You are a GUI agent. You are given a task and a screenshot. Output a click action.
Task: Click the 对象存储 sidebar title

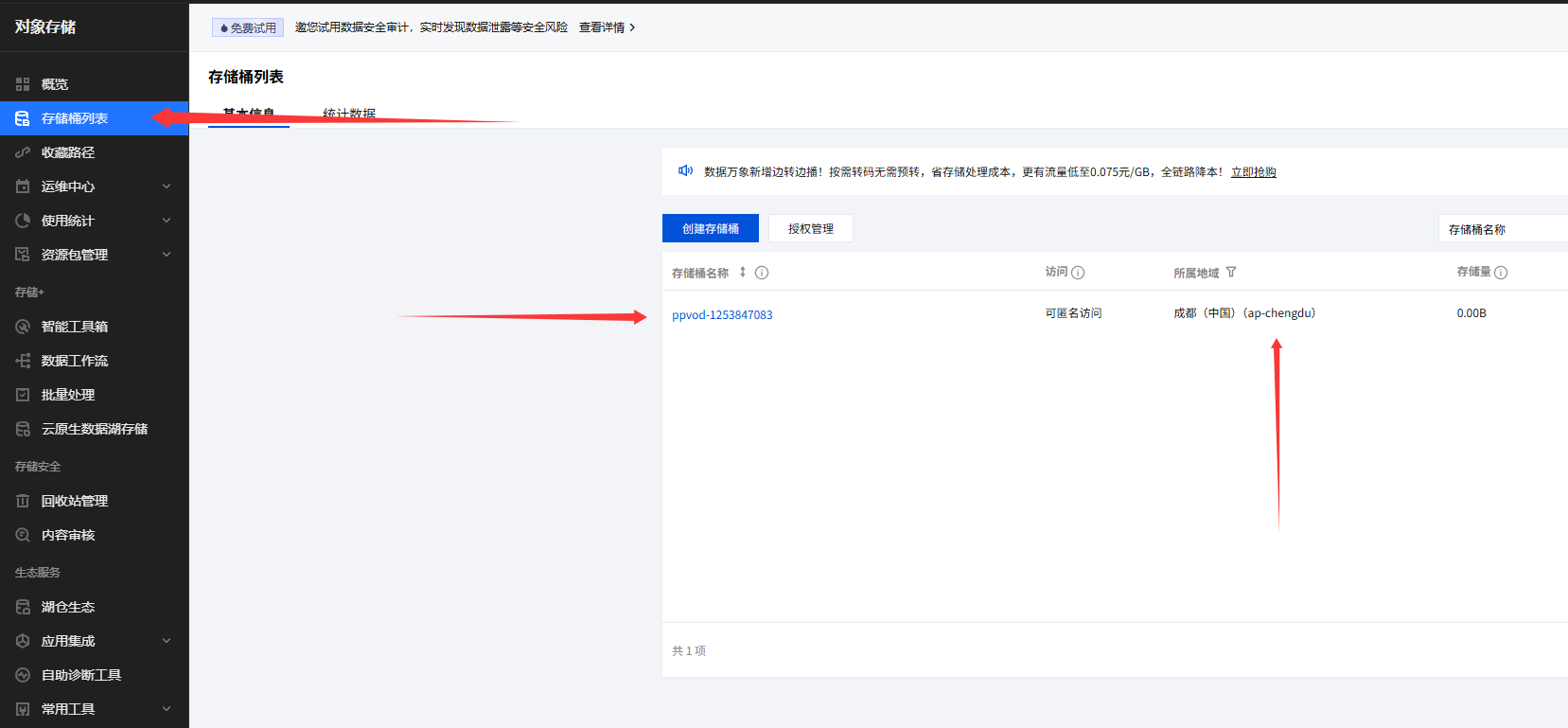[x=45, y=27]
